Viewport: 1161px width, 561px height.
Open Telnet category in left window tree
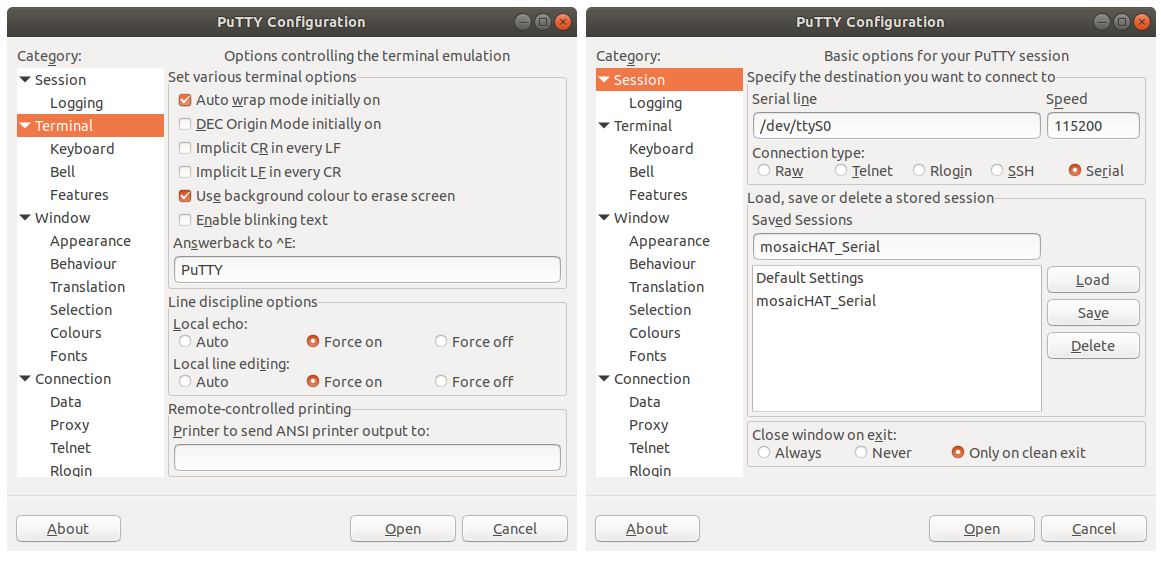(70, 448)
